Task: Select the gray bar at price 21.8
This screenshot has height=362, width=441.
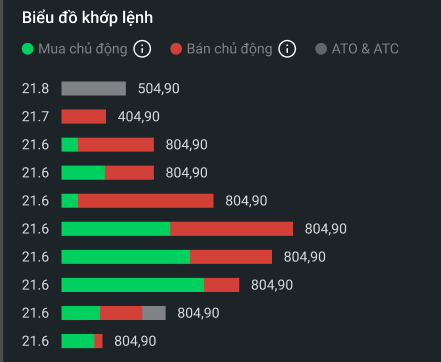Action: [x=94, y=88]
